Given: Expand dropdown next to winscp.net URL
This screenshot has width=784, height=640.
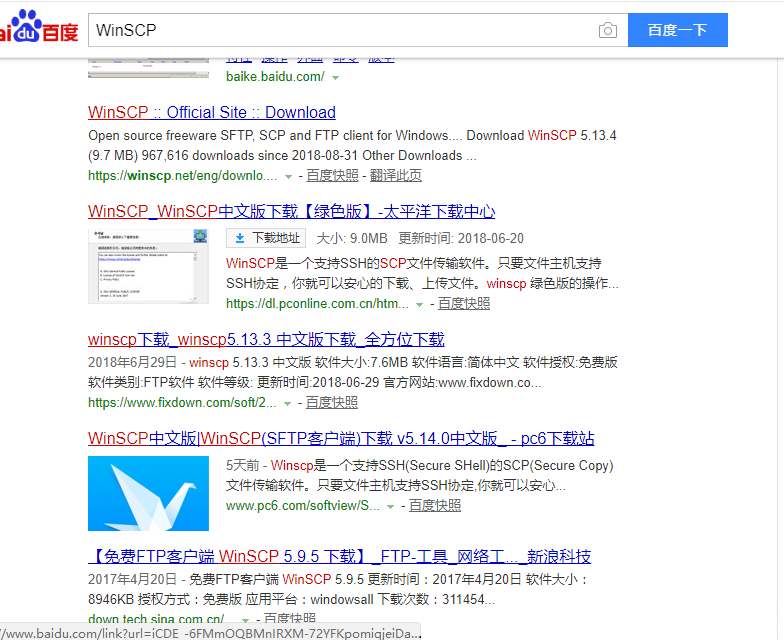Looking at the screenshot, I should pos(288,176).
